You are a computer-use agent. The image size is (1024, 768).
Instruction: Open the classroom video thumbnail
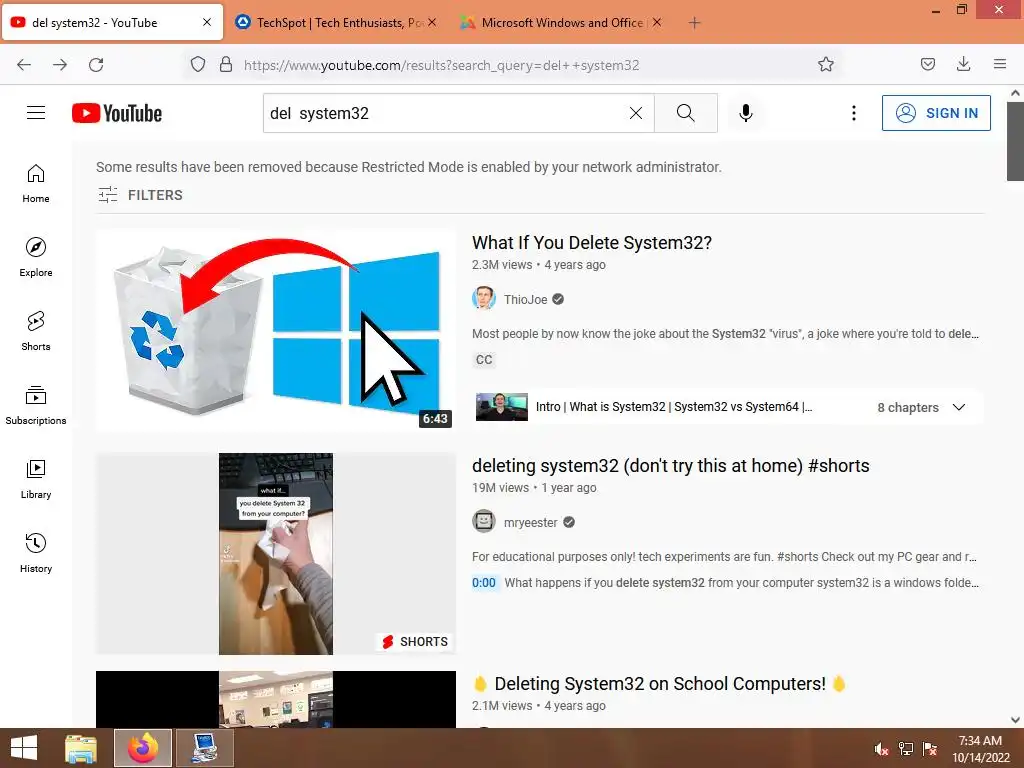click(x=276, y=699)
